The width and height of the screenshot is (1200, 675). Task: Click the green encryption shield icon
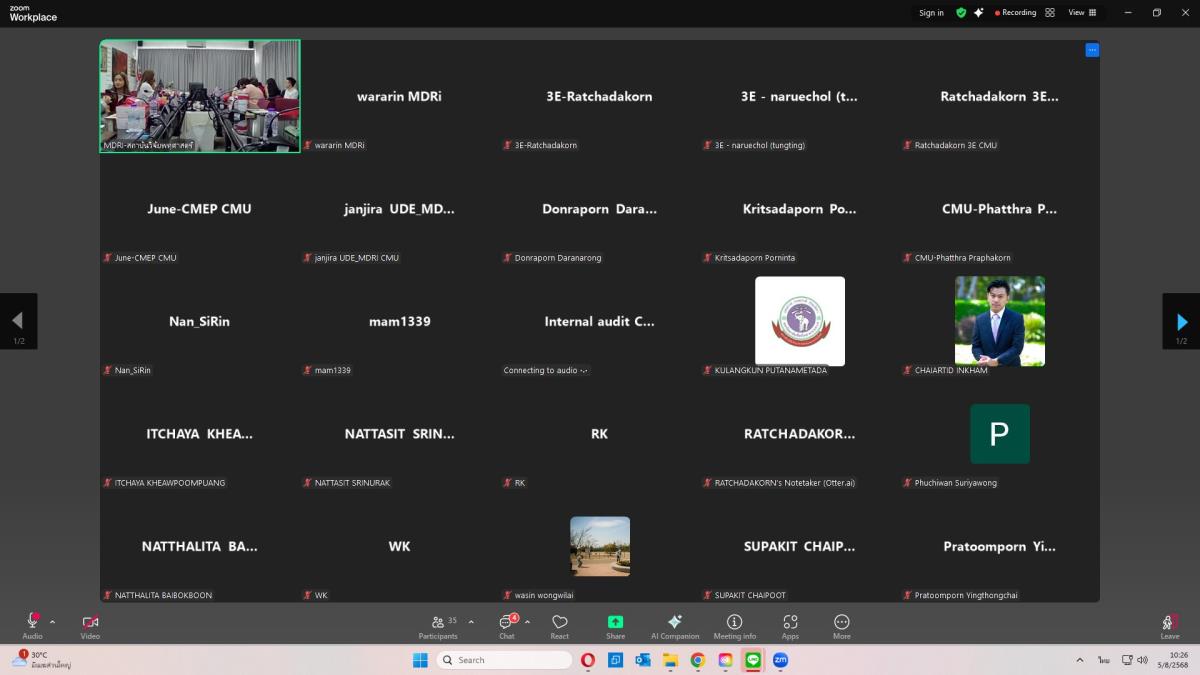click(961, 13)
